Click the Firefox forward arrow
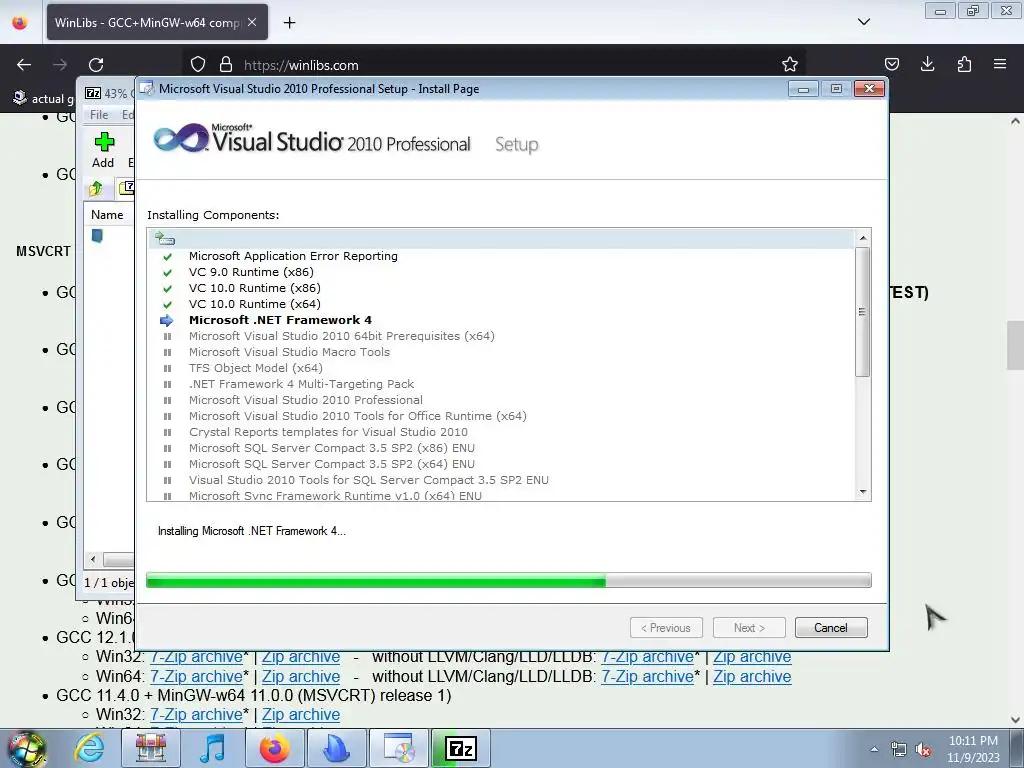Viewport: 1024px width, 768px height. [x=60, y=65]
